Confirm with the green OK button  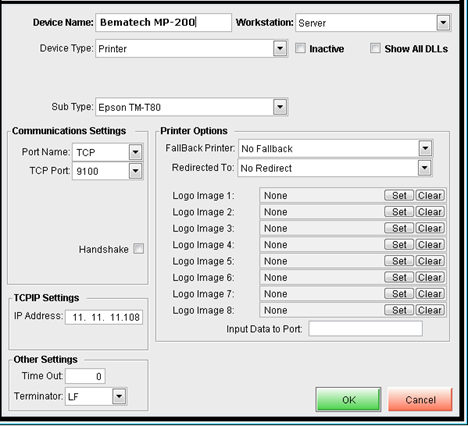348,399
